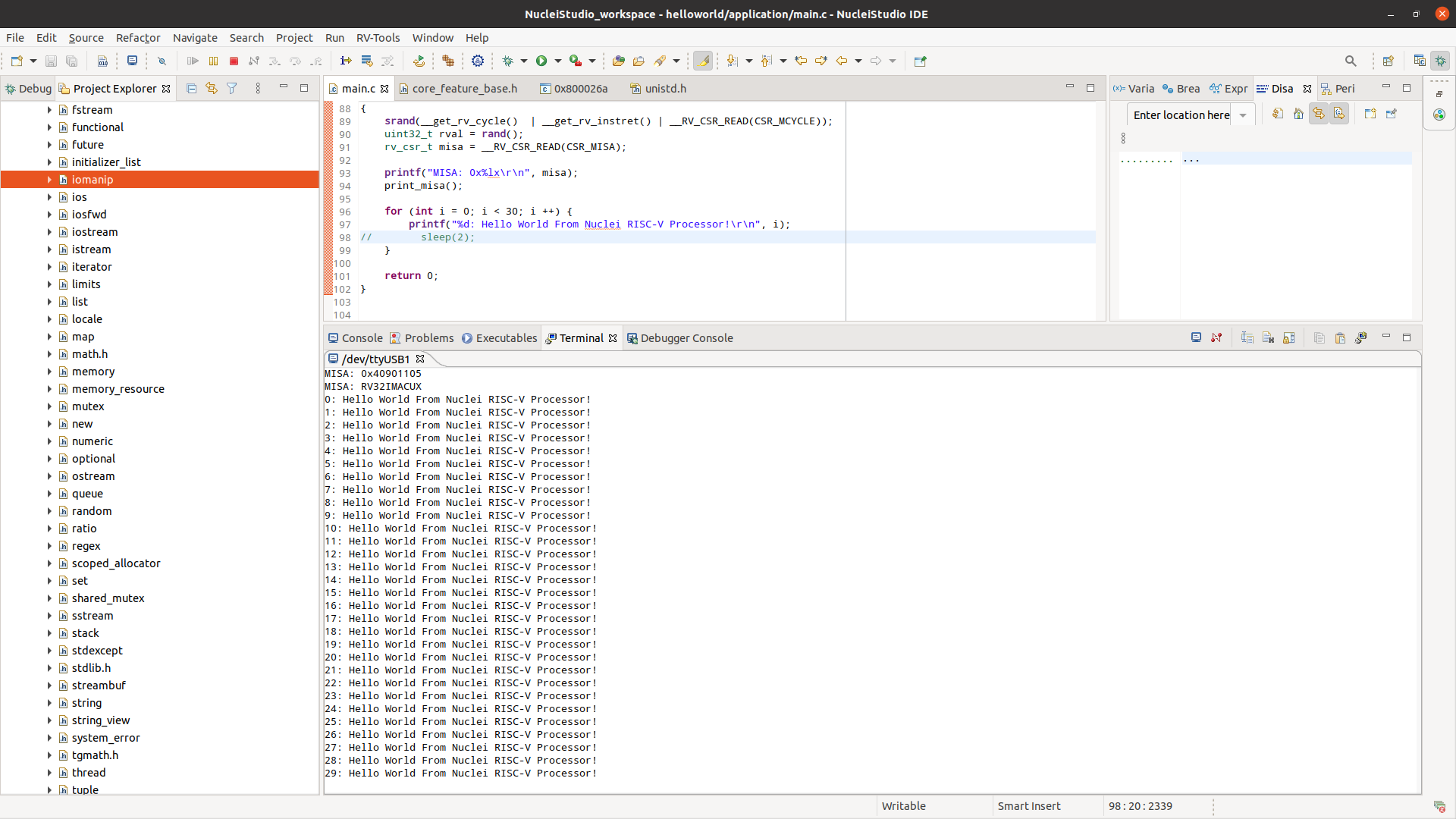
Task: Click line number 98 in editor gutter
Action: click(345, 237)
